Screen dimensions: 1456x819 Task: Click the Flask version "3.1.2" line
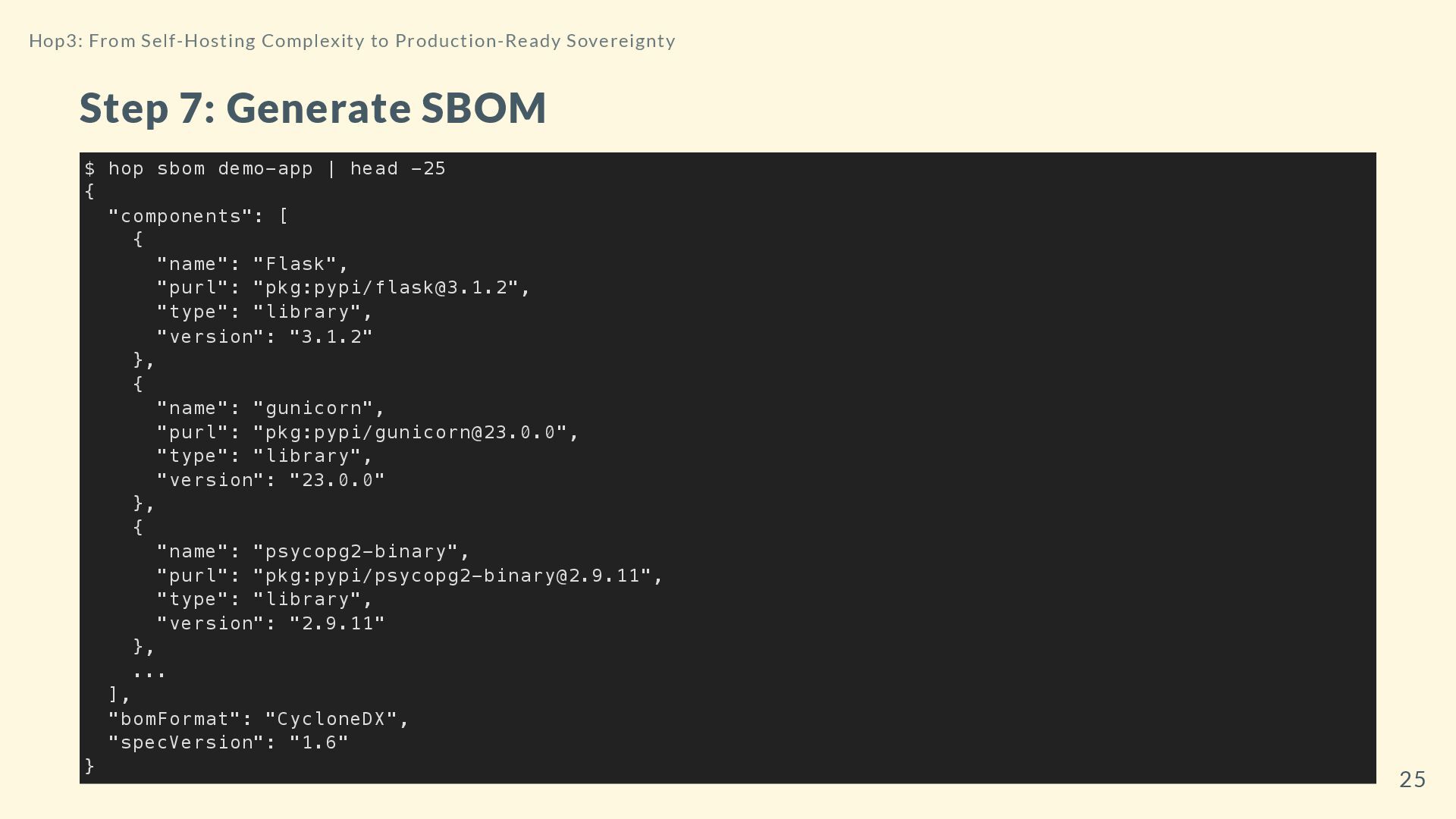point(265,336)
